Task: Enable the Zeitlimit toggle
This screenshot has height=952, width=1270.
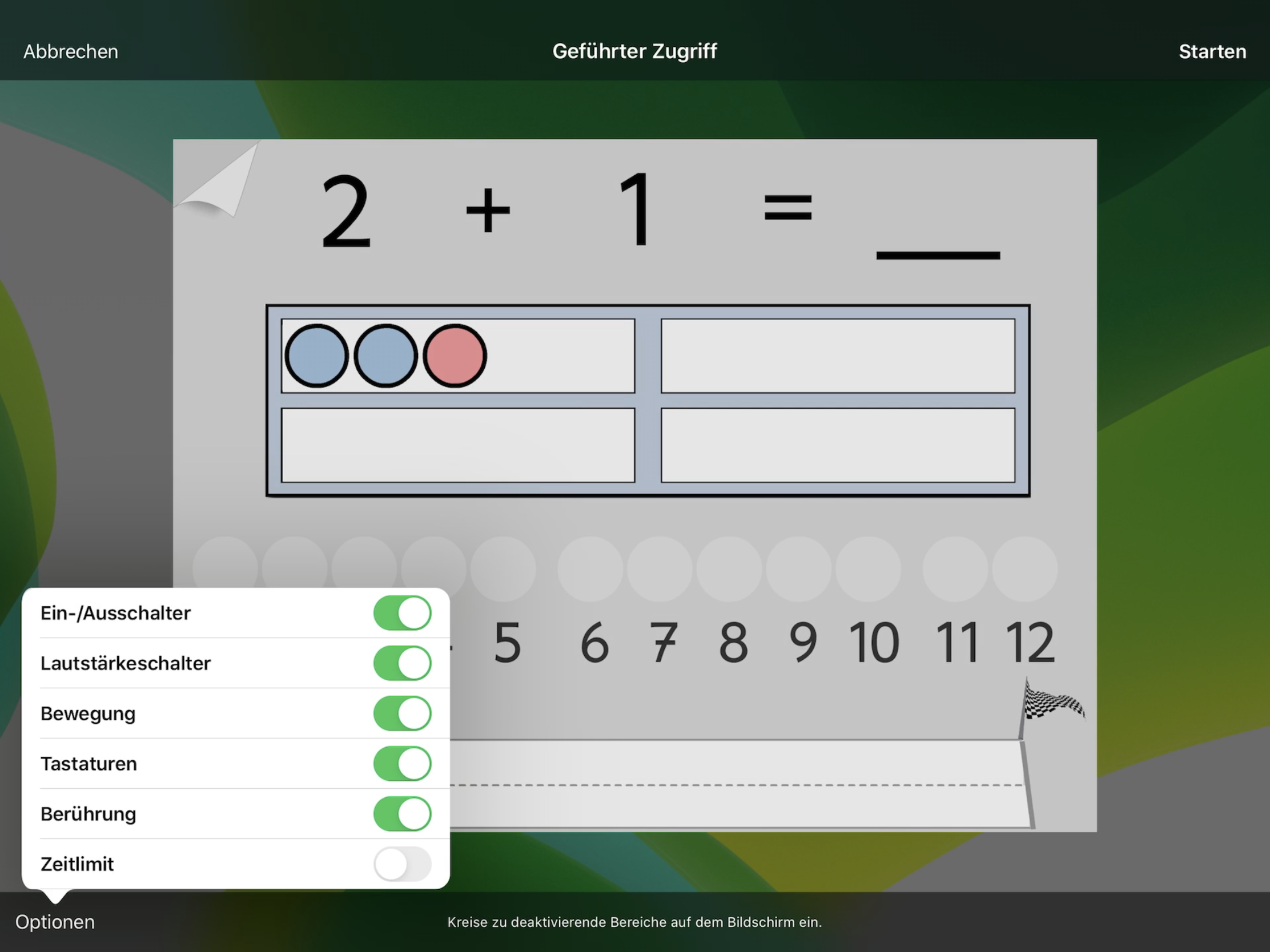Action: pyautogui.click(x=402, y=864)
